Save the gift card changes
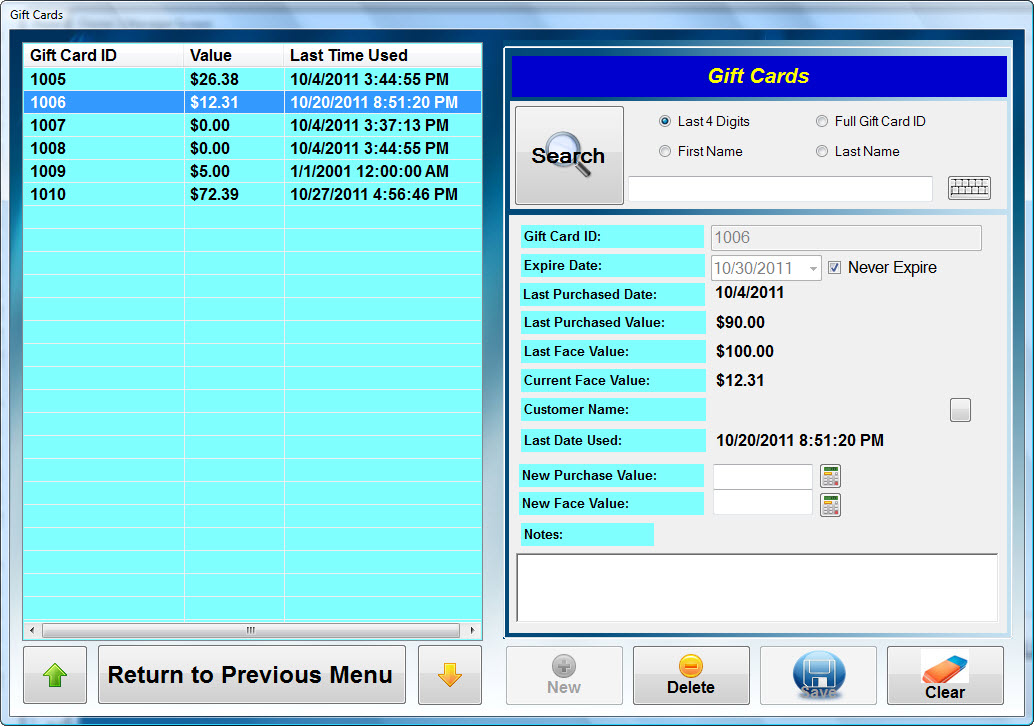Viewport: 1034px width, 726px height. pos(818,675)
